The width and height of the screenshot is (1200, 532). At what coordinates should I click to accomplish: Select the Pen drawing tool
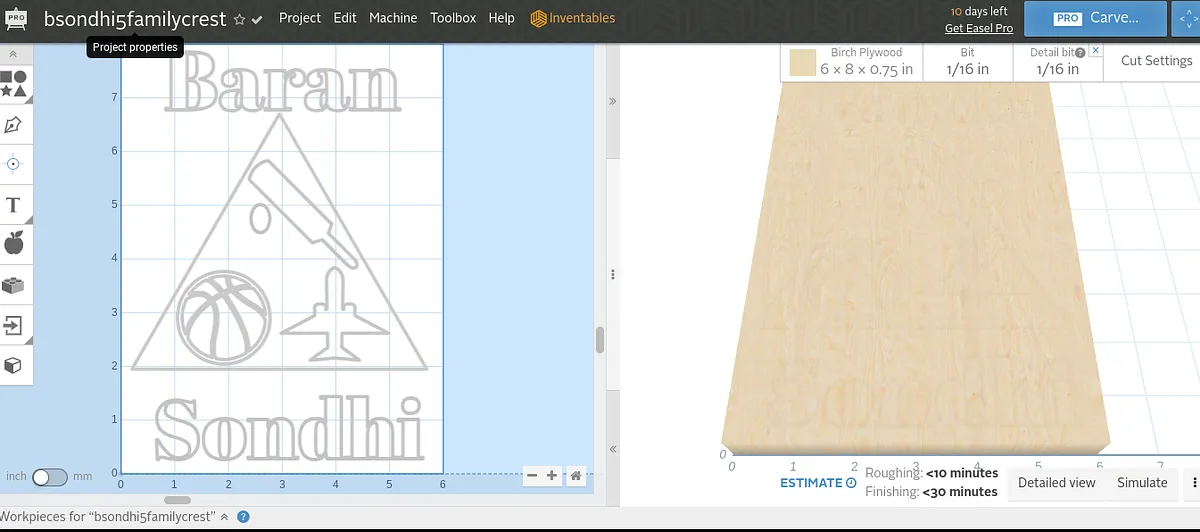point(14,125)
